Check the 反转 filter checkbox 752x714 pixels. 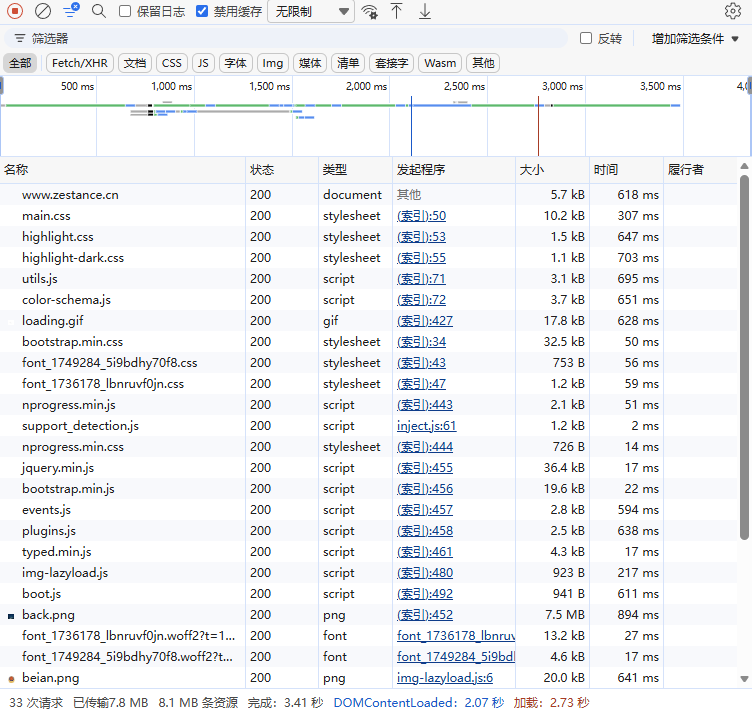click(586, 38)
